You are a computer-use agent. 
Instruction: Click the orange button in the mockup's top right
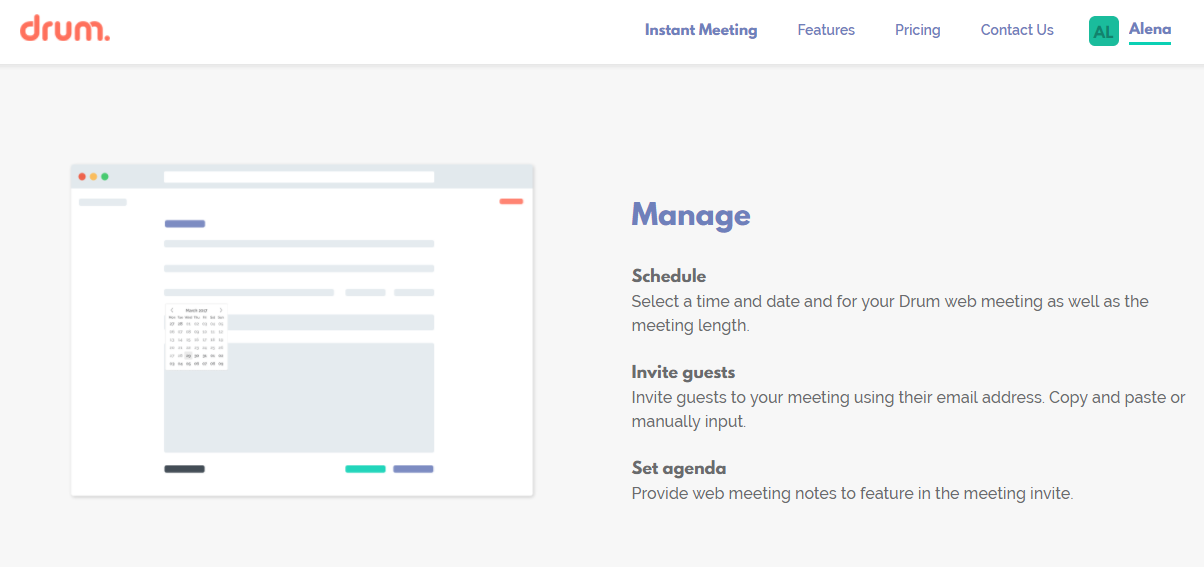[x=511, y=201]
